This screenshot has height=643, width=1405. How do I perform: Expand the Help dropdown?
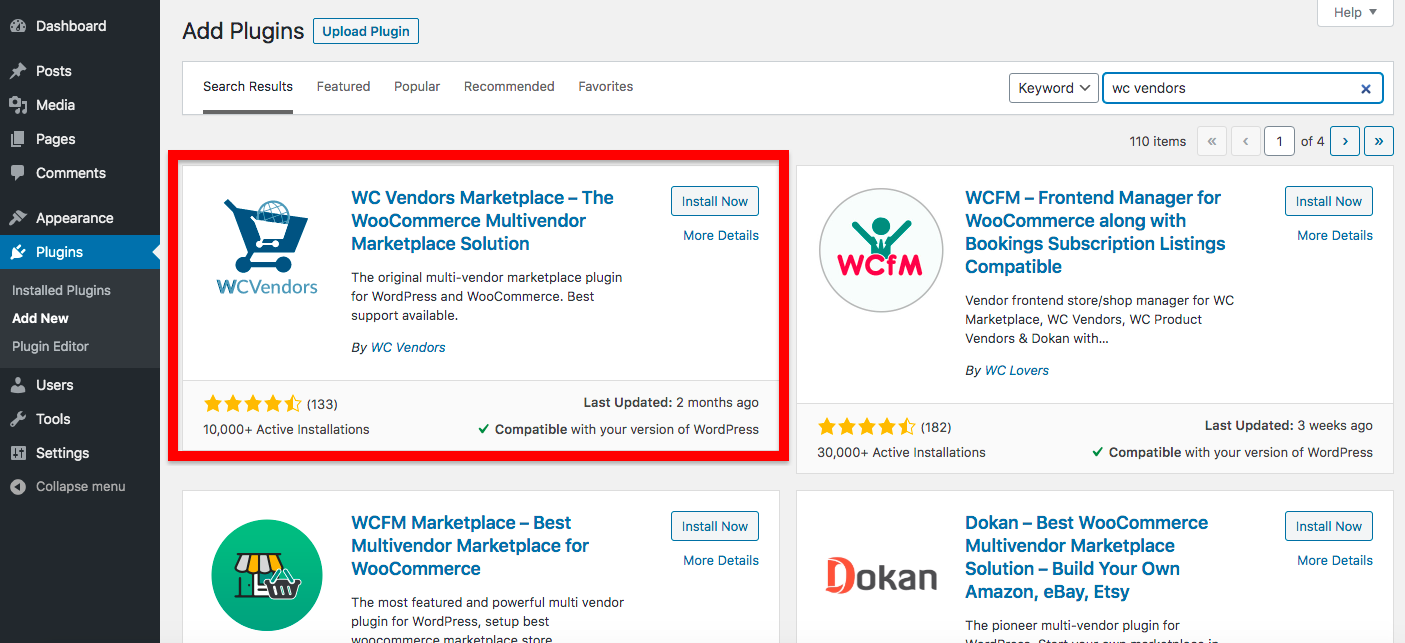click(x=1355, y=13)
